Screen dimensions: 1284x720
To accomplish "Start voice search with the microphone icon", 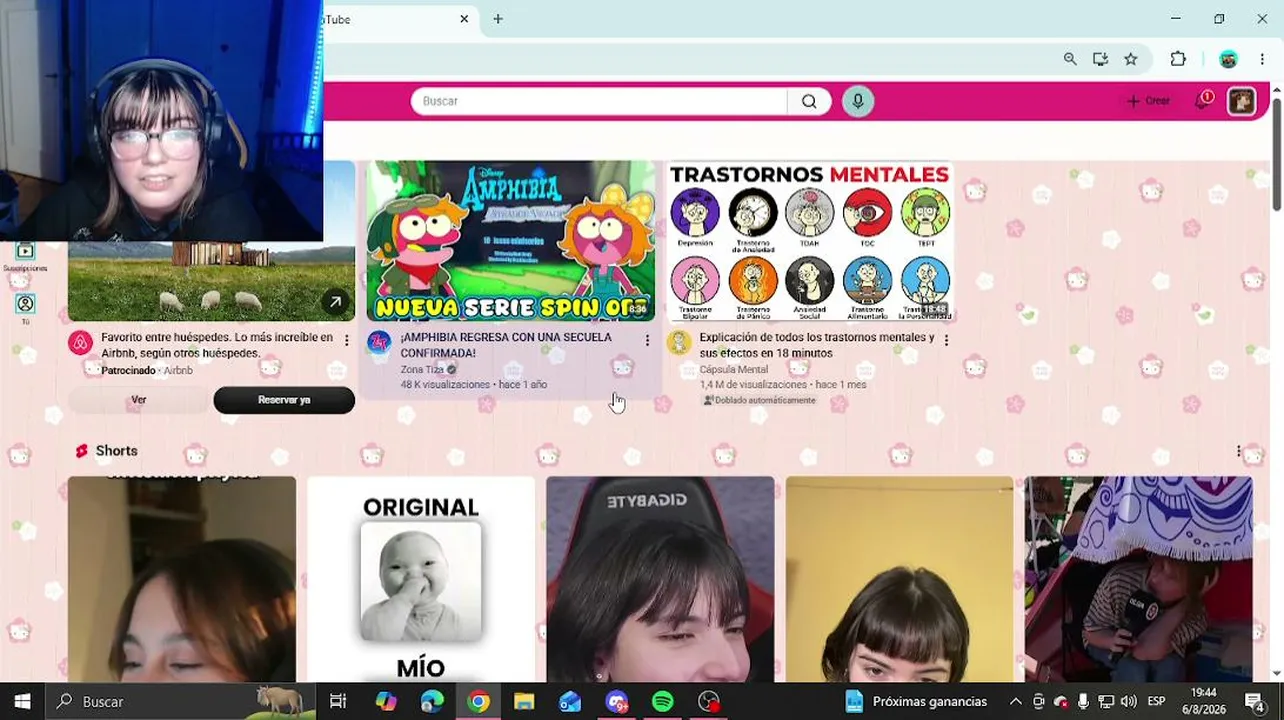I will pyautogui.click(x=858, y=101).
